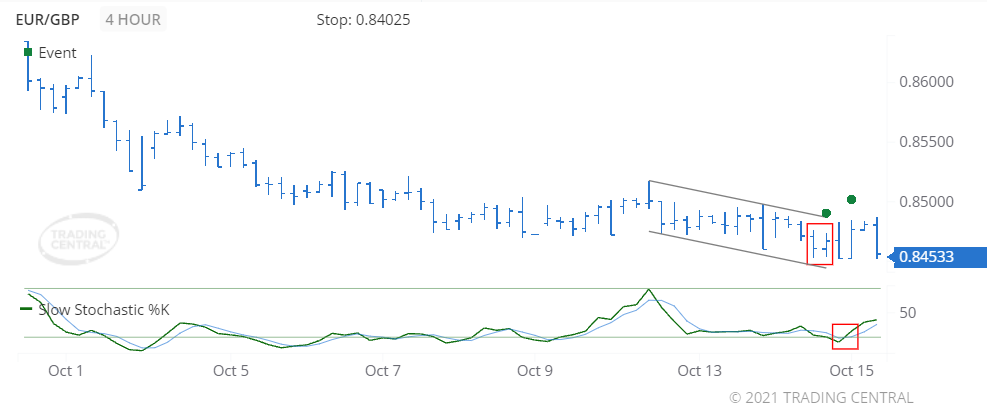Screen dimensions: 987x415
Task: Click the Trading Central watermark logo
Action: coord(78,238)
